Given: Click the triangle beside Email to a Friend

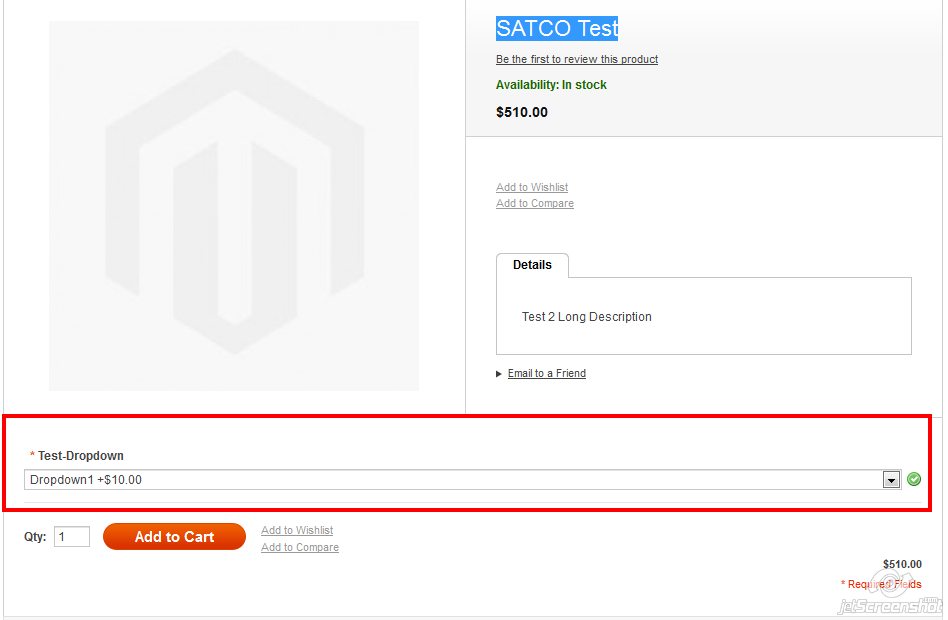Looking at the screenshot, I should point(499,374).
